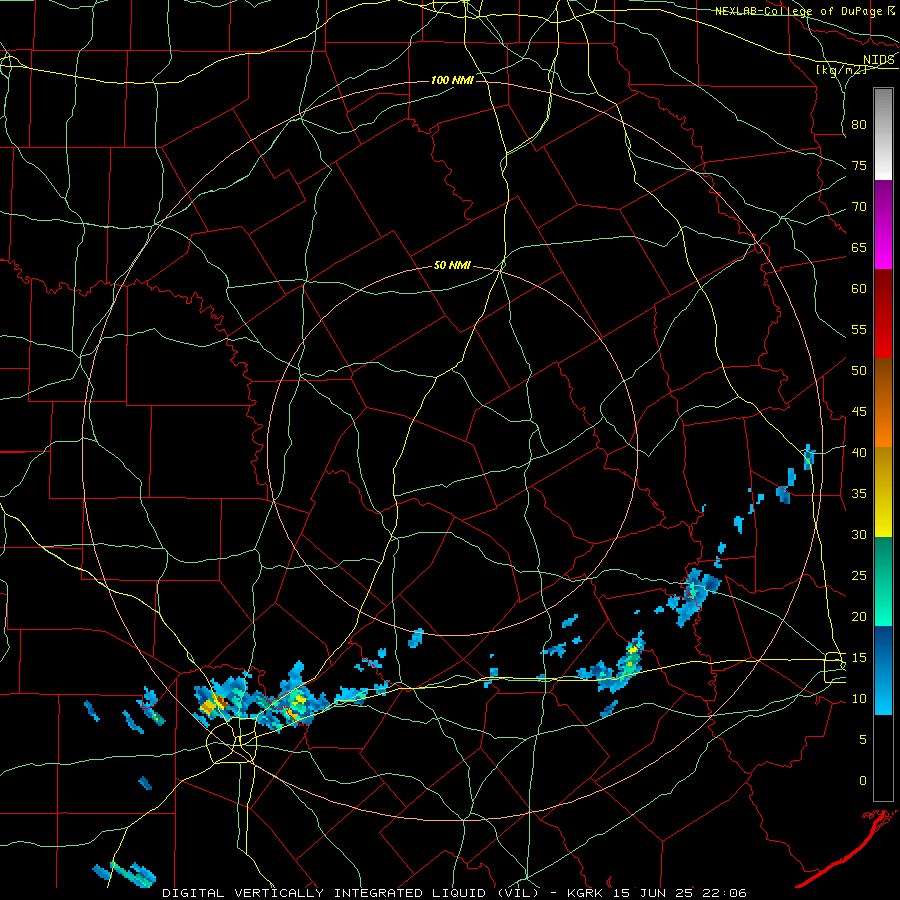Click the 40 tick label on the scale

pyautogui.click(x=859, y=452)
